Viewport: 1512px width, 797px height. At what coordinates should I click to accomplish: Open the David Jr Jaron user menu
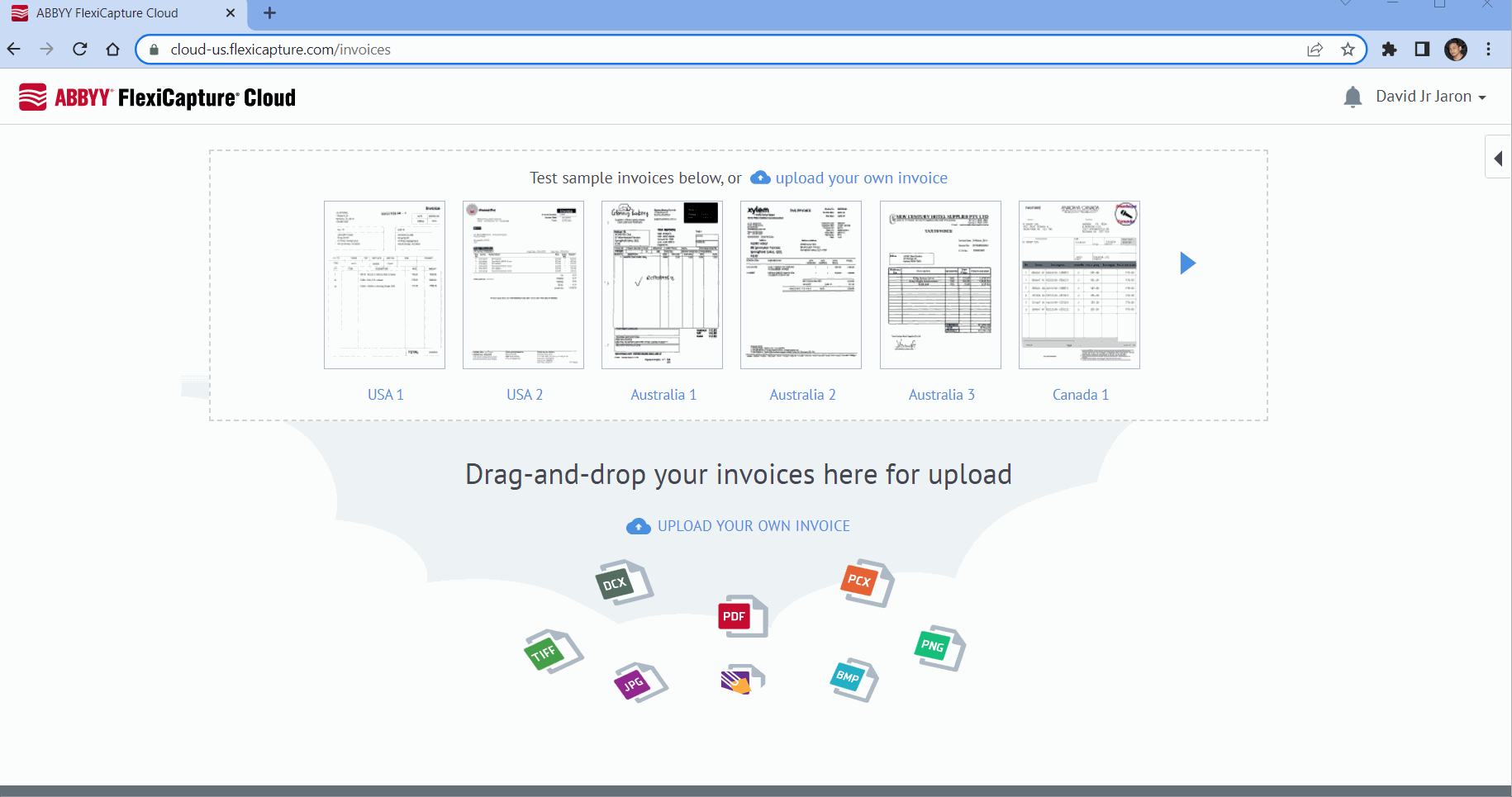[x=1431, y=97]
